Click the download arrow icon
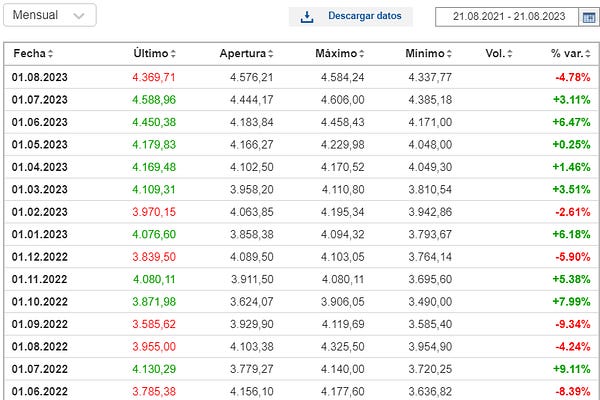This screenshot has width=600, height=400. [307, 16]
